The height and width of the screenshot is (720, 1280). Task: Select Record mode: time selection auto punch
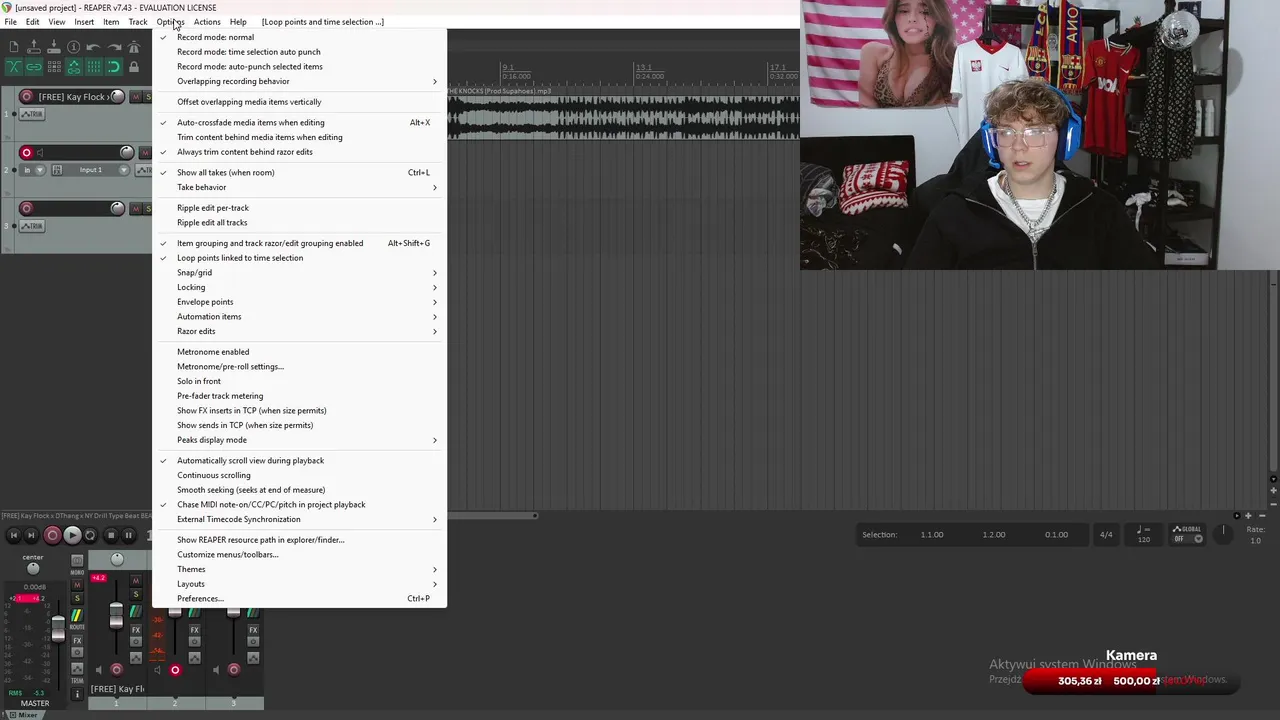[x=300, y=52]
